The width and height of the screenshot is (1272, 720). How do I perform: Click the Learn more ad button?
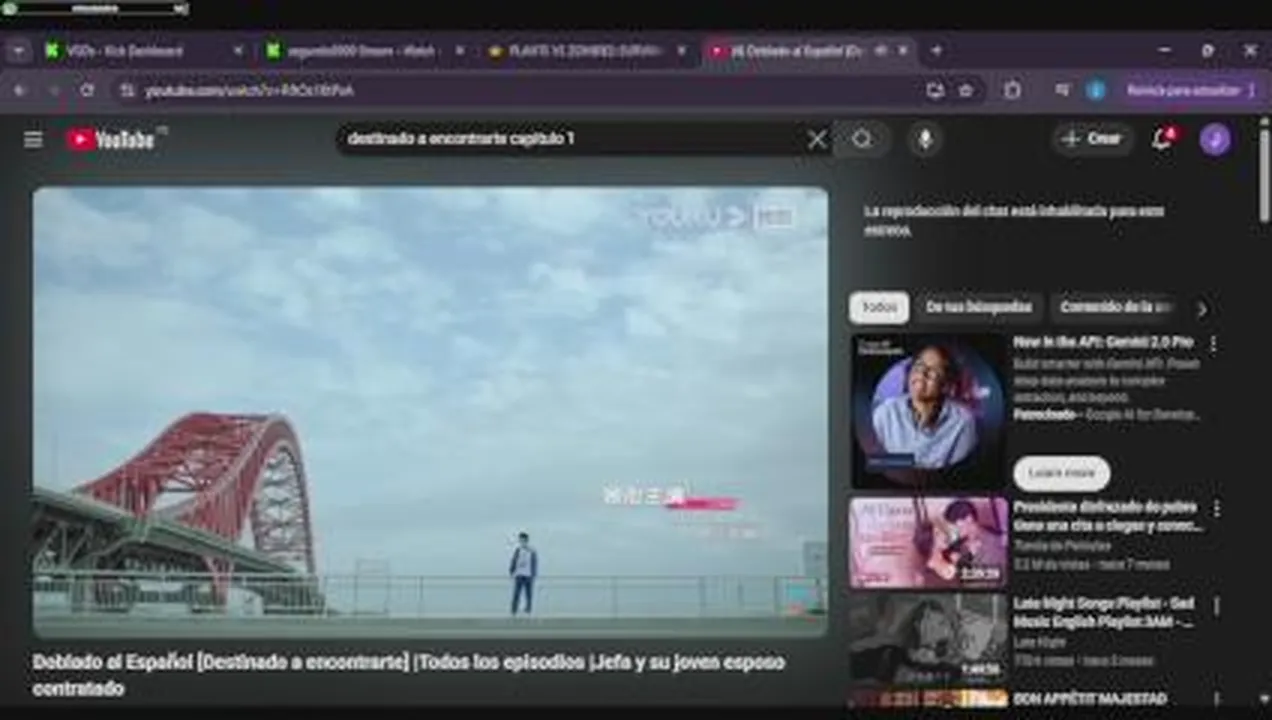click(x=1061, y=473)
